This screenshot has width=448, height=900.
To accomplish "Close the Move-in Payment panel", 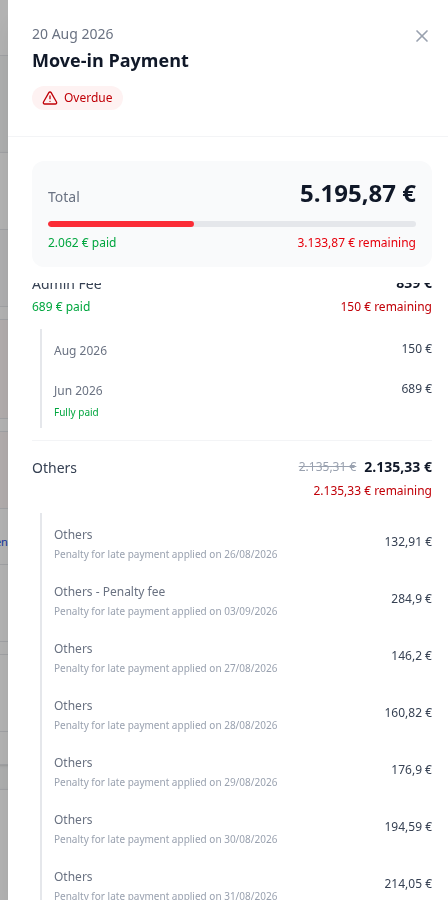I will [x=422, y=36].
